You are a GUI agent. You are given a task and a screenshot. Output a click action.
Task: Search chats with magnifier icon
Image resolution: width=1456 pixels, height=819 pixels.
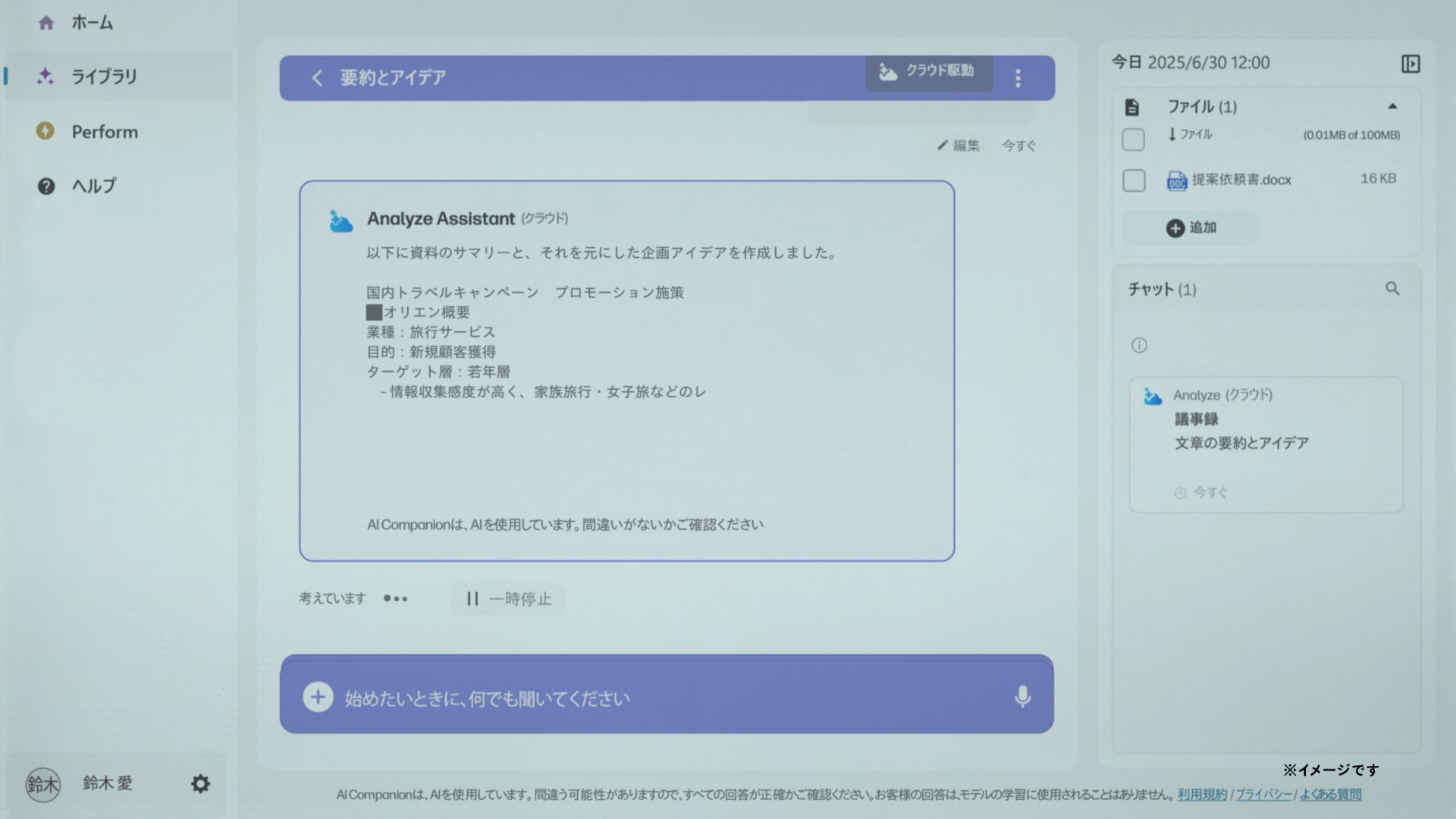pos(1392,288)
